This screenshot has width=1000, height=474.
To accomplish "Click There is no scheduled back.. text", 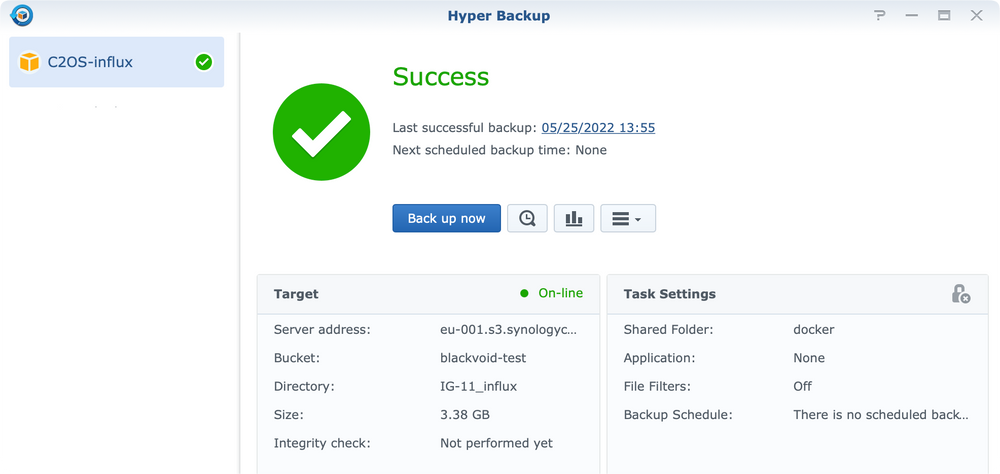I will coord(881,415).
